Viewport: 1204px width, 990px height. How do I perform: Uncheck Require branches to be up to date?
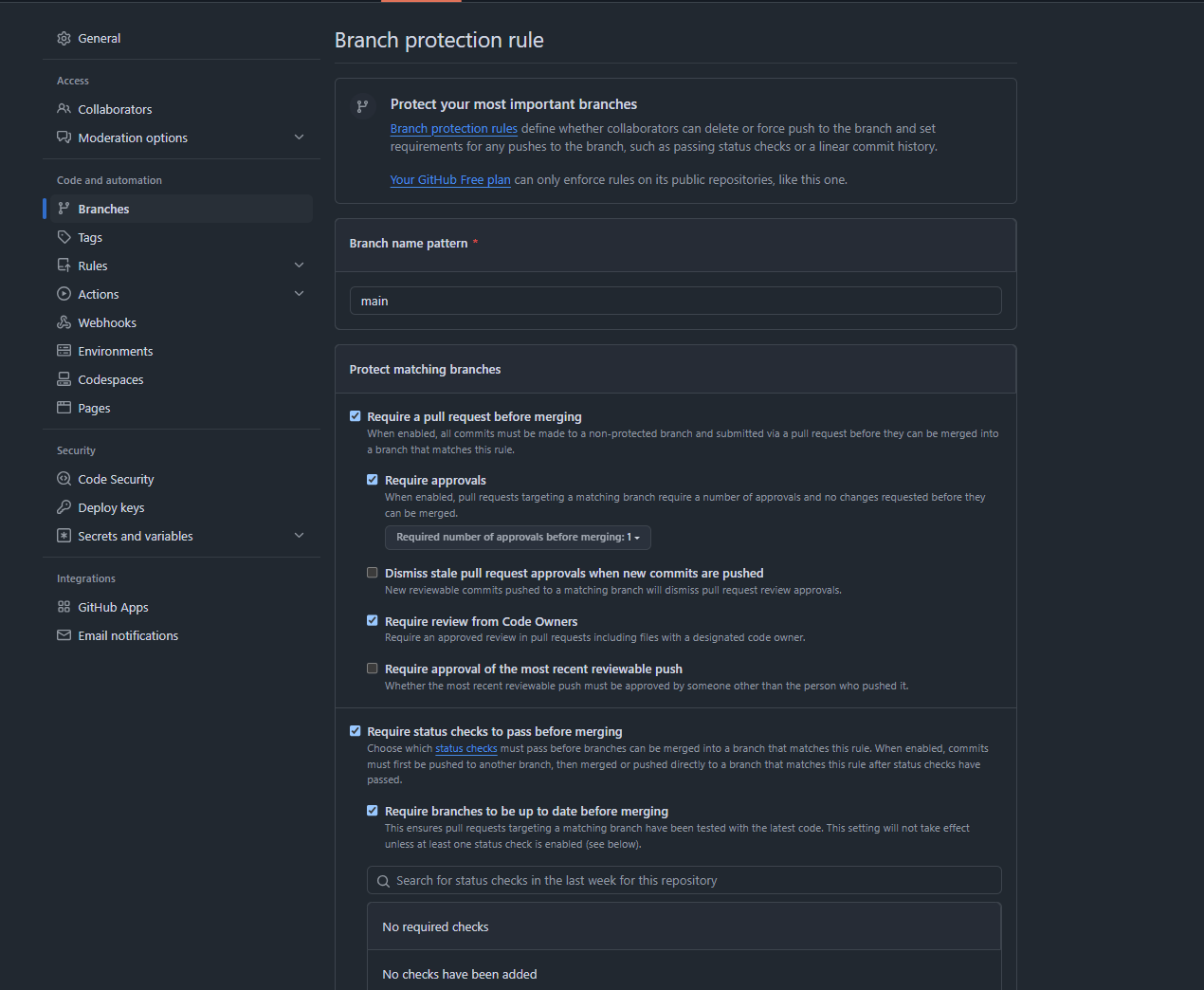coord(373,811)
